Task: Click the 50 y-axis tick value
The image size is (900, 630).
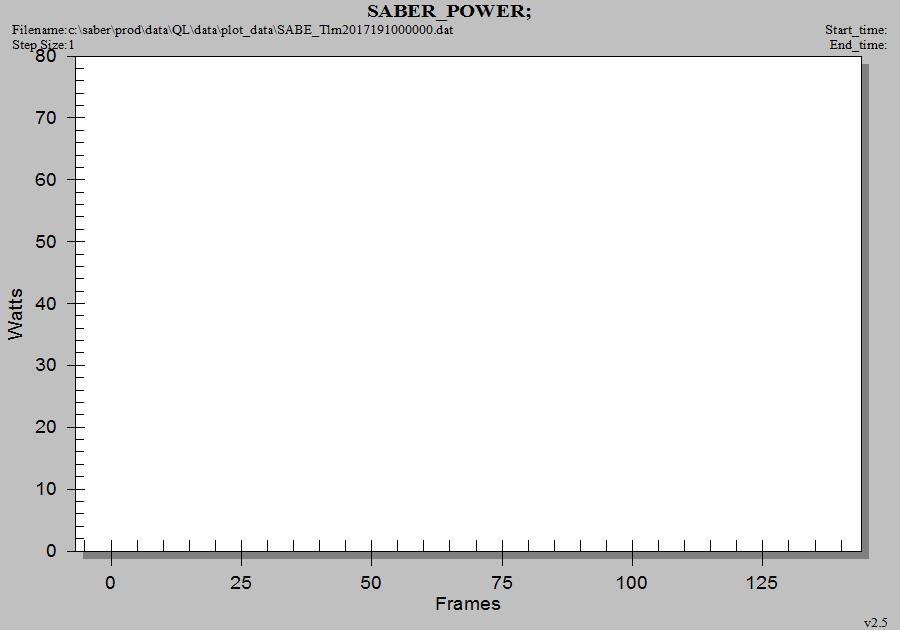Action: coord(46,242)
